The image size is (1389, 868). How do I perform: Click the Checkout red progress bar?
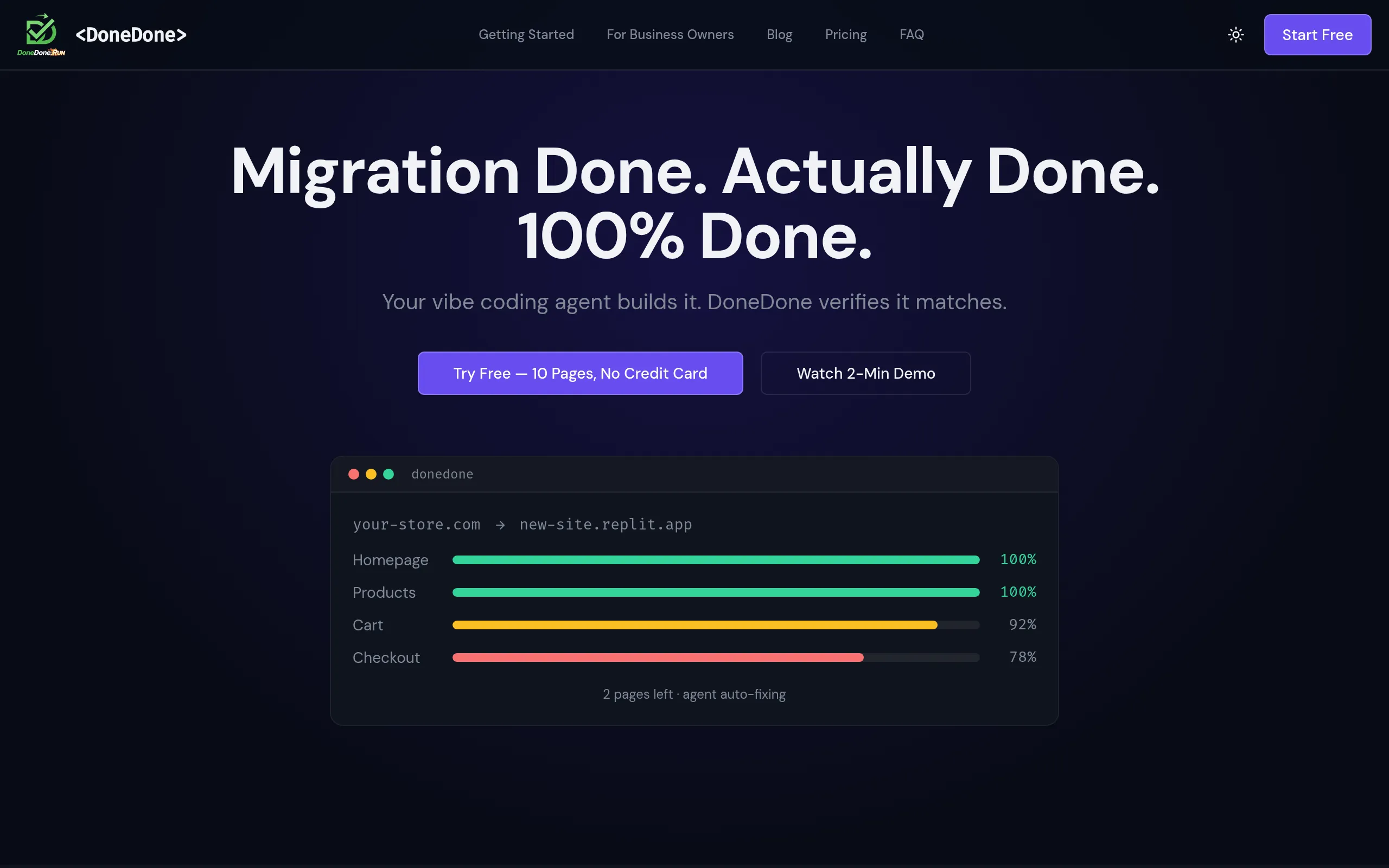coord(658,658)
